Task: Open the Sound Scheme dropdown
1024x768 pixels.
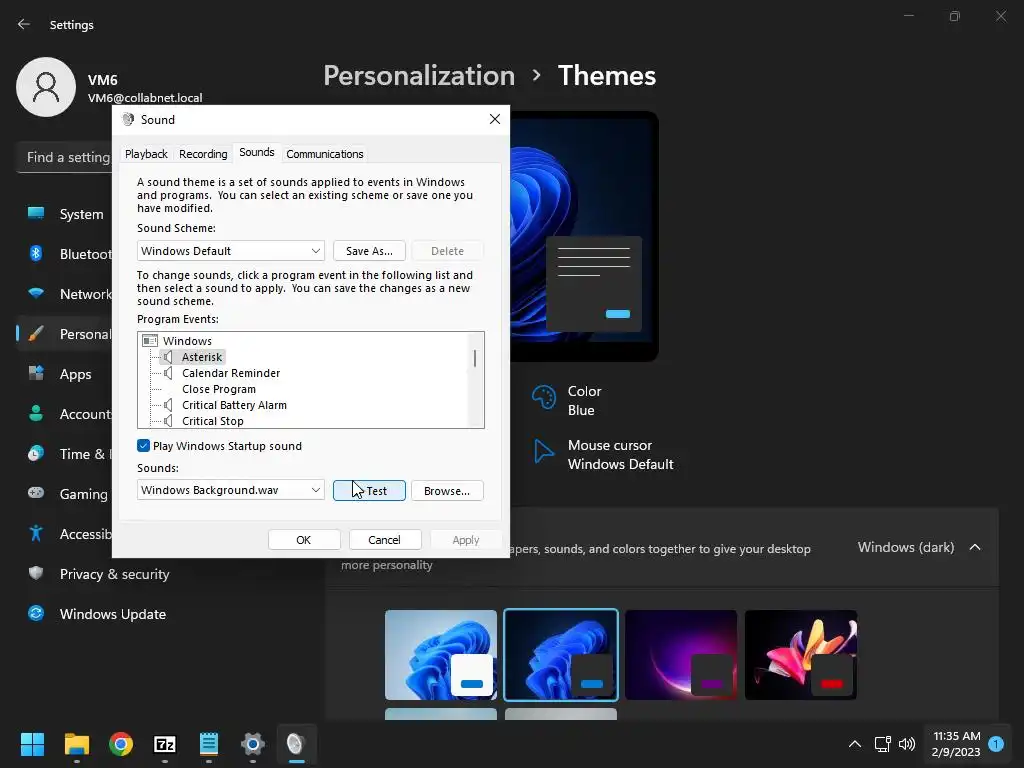Action: 231,251
